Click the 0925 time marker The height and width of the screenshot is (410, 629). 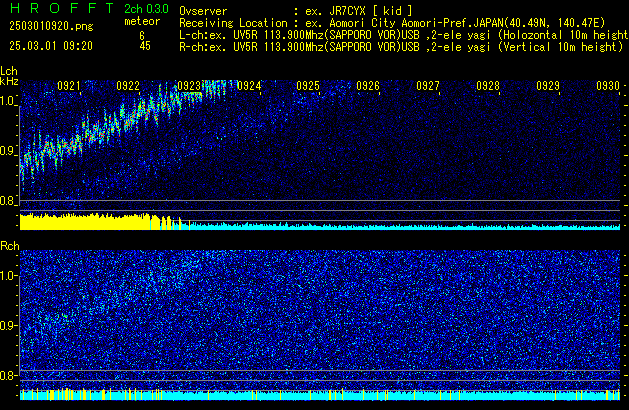click(308, 86)
